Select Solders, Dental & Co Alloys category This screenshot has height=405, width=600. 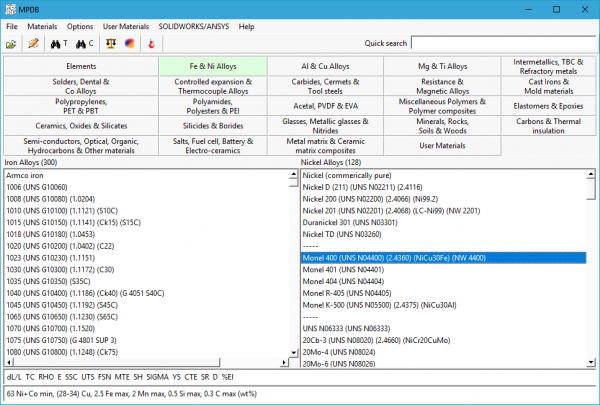pos(81,86)
